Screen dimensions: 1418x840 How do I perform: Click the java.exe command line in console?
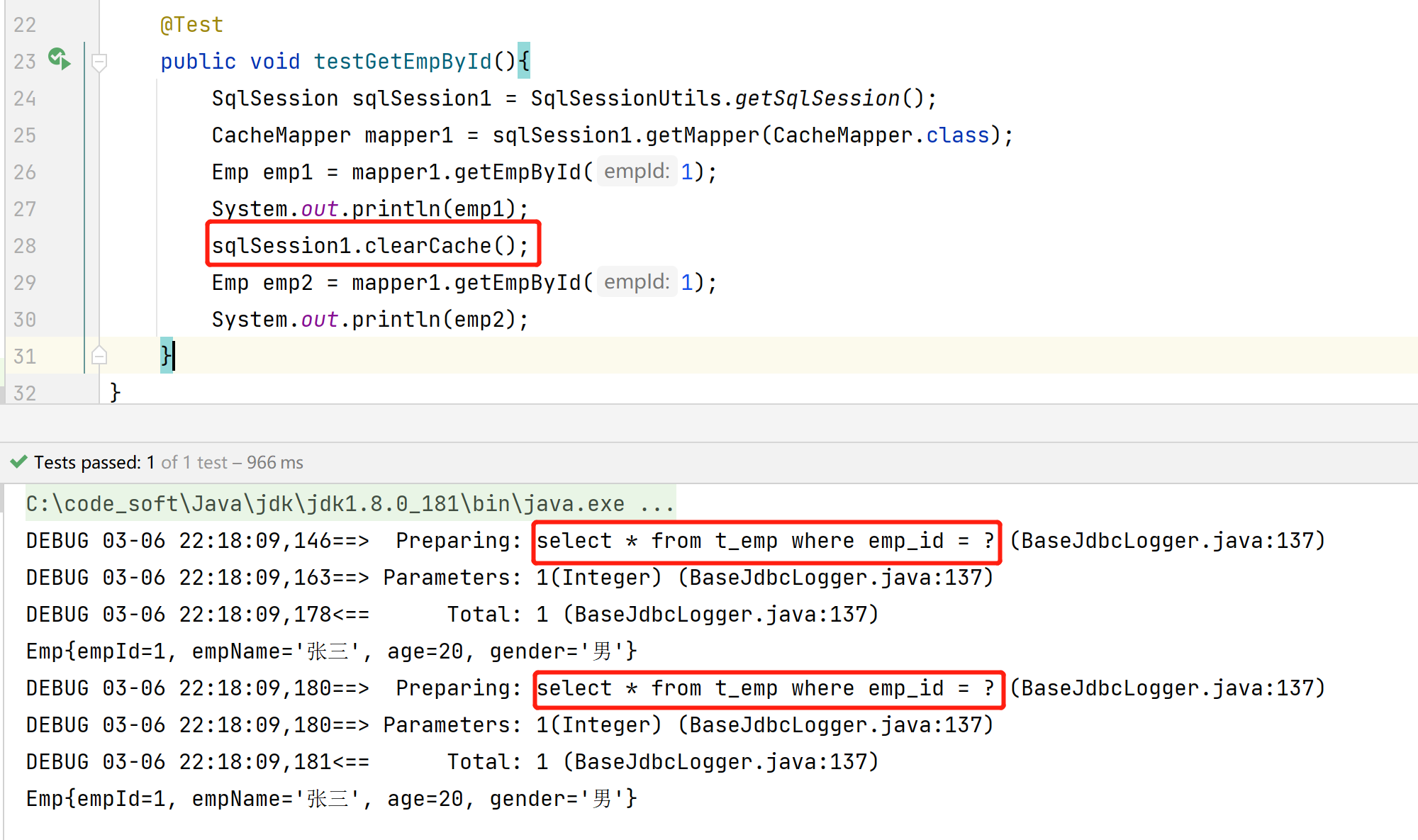click(x=350, y=504)
